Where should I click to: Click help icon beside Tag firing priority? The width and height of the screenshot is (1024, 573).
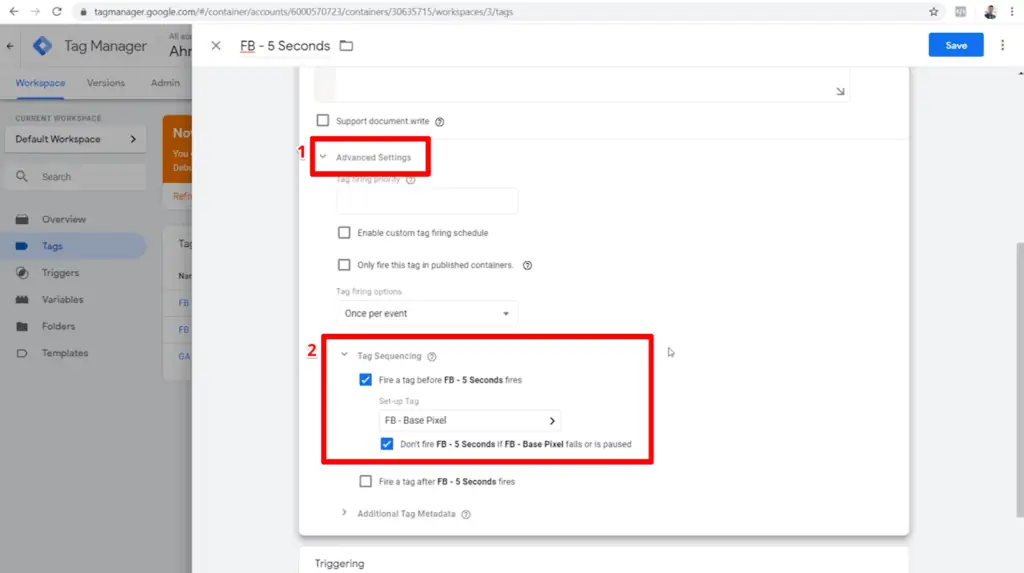click(411, 180)
